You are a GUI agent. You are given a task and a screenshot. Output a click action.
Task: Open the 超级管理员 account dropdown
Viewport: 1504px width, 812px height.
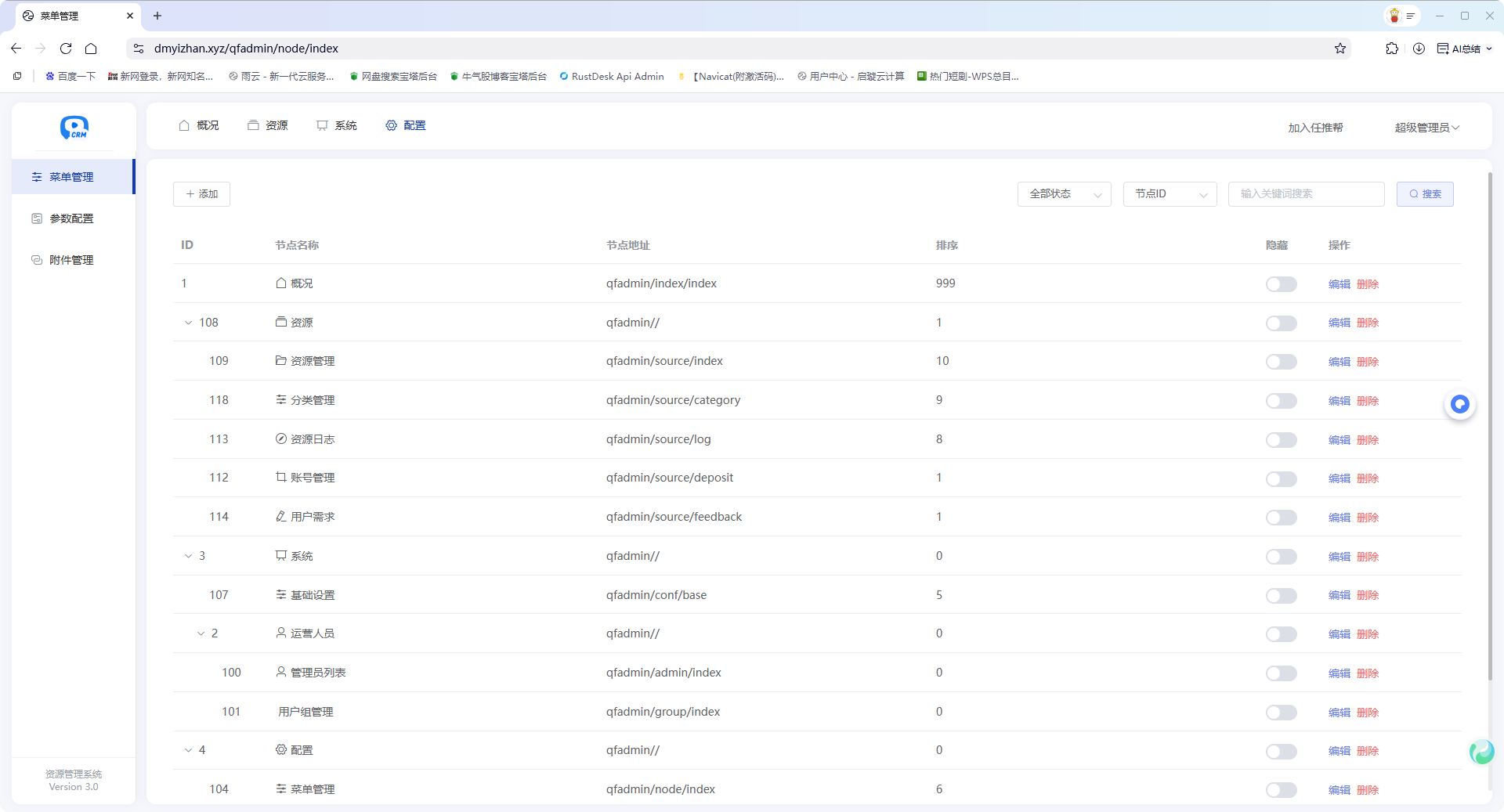[1426, 128]
